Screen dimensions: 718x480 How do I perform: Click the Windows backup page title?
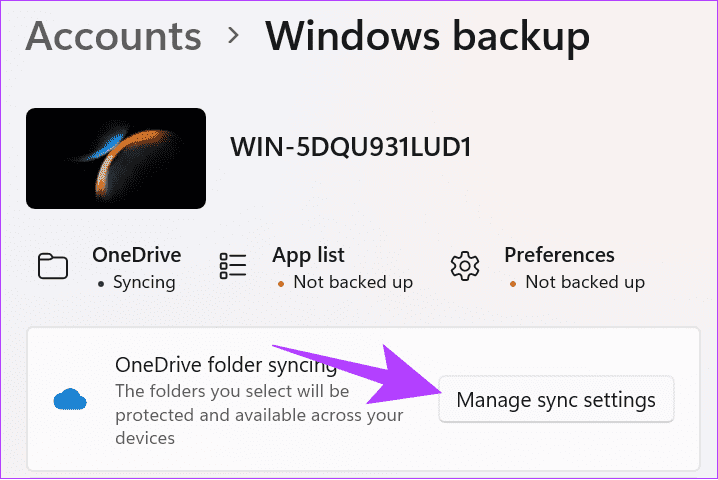(427, 36)
